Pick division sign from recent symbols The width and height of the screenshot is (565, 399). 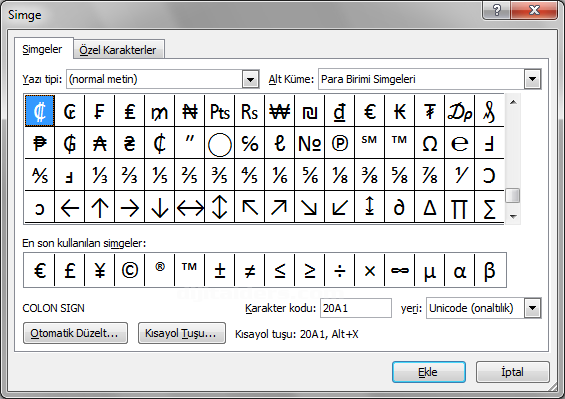(x=339, y=270)
